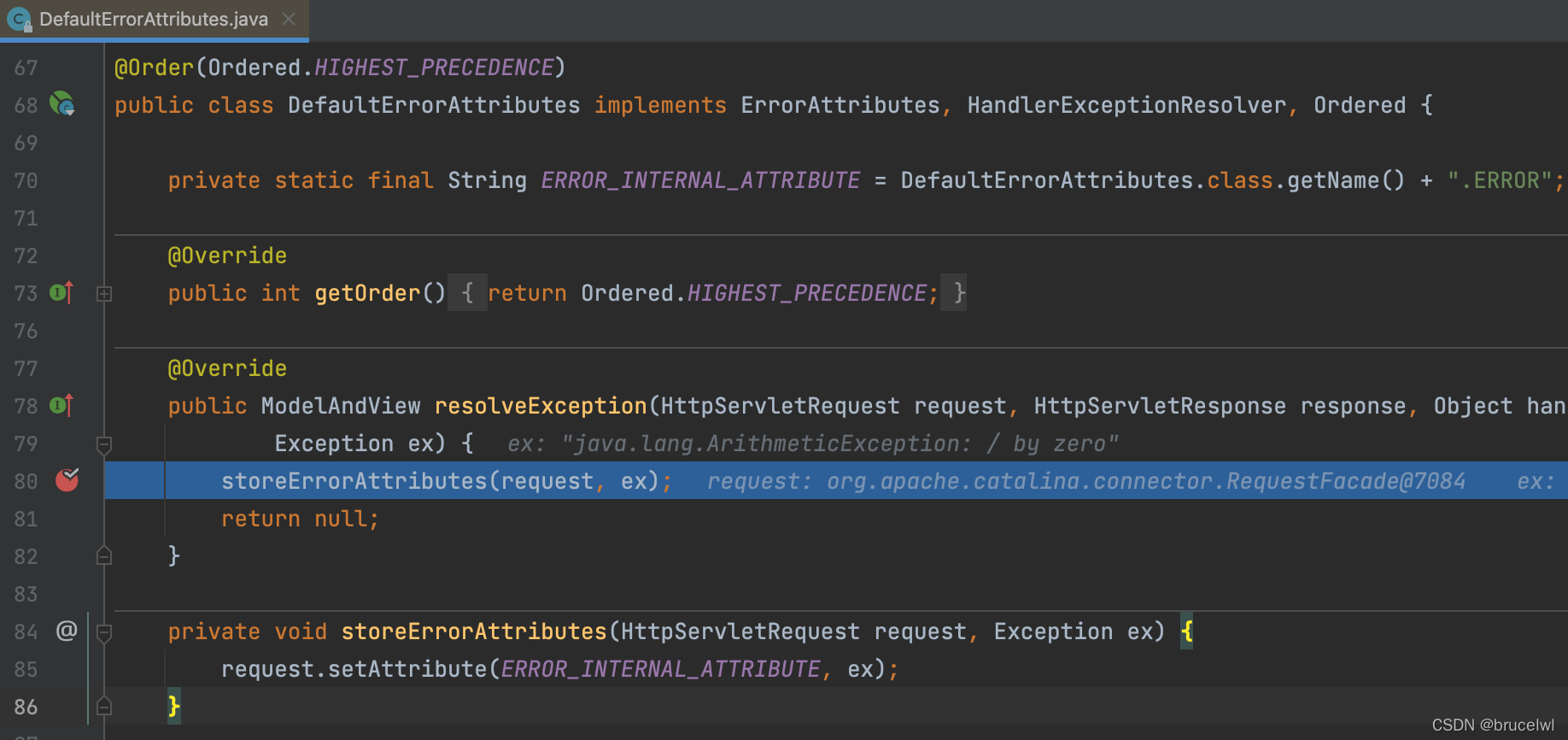The image size is (1568, 740).
Task: Click the getName() call on line 70
Action: pos(1346,180)
